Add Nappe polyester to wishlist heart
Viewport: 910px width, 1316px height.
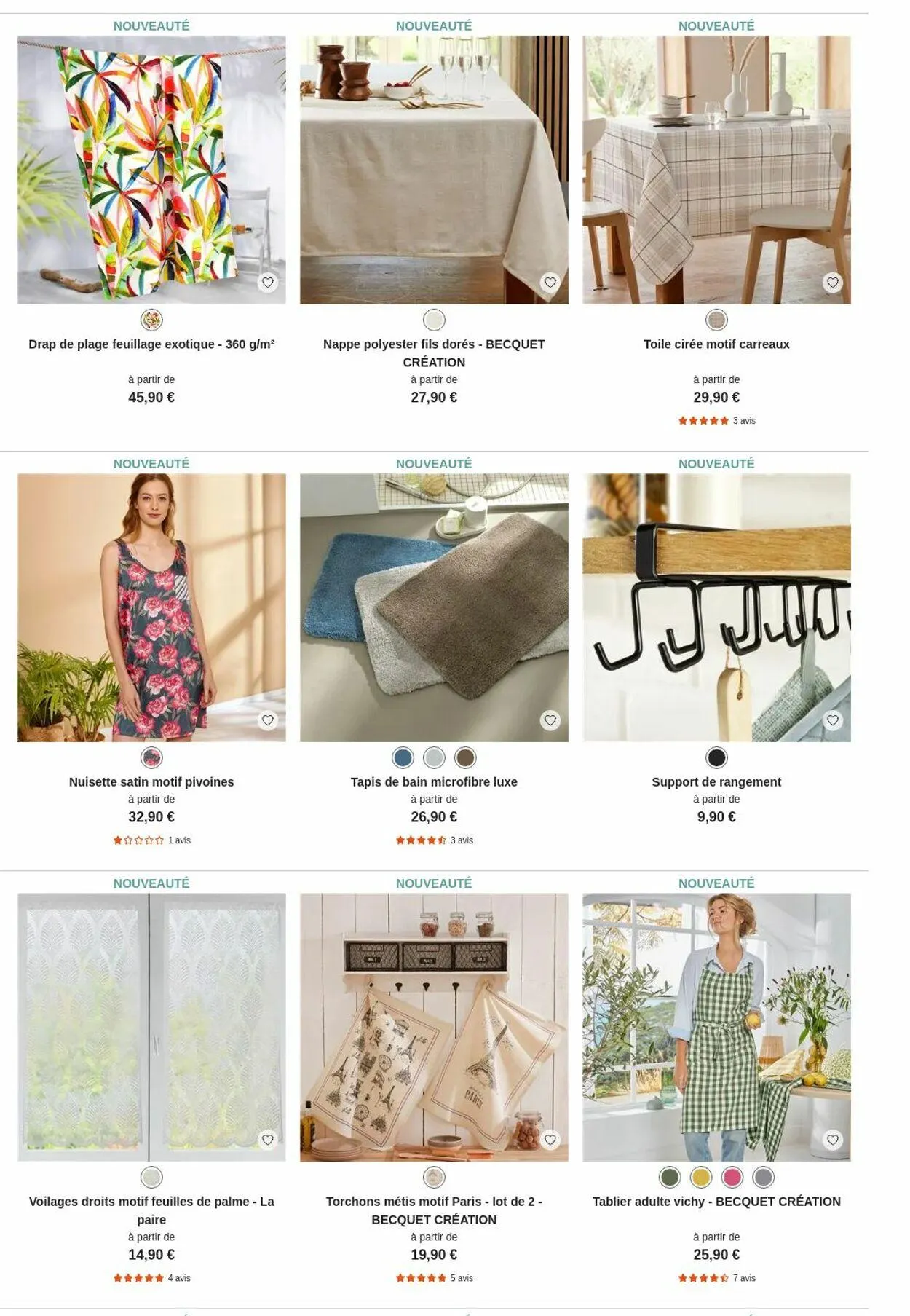(x=550, y=283)
